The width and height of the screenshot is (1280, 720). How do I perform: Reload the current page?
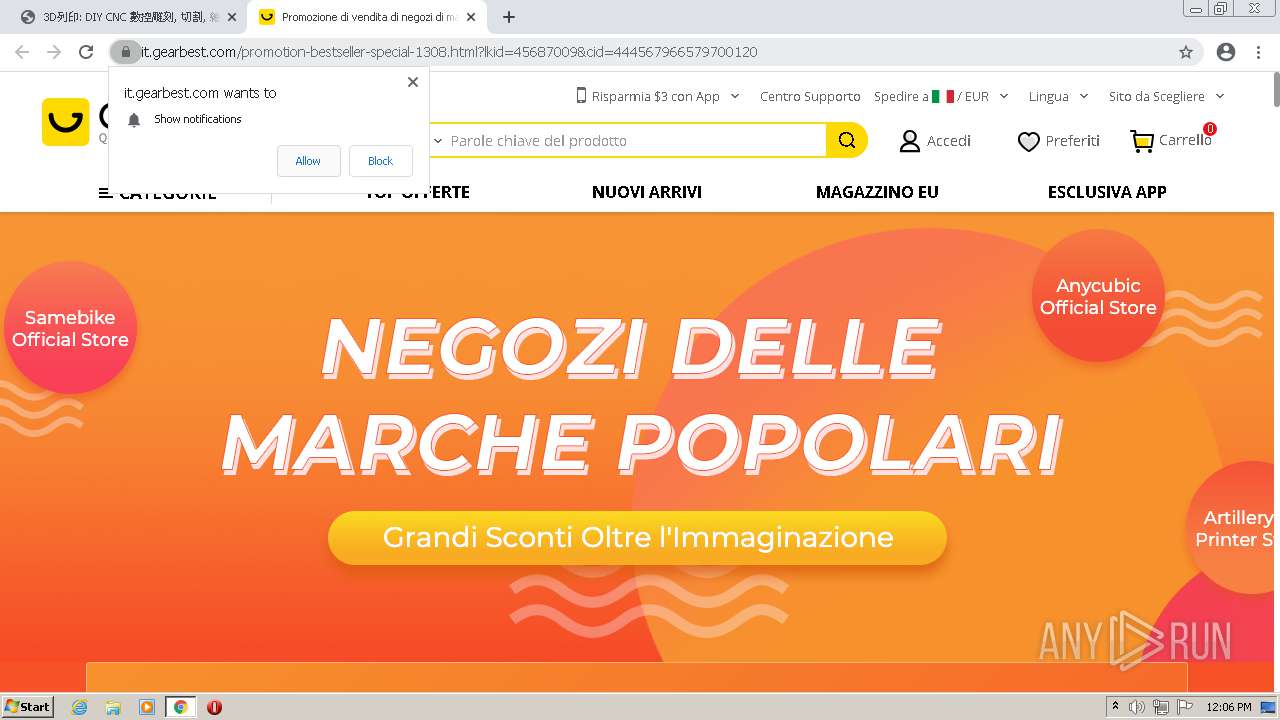86,52
